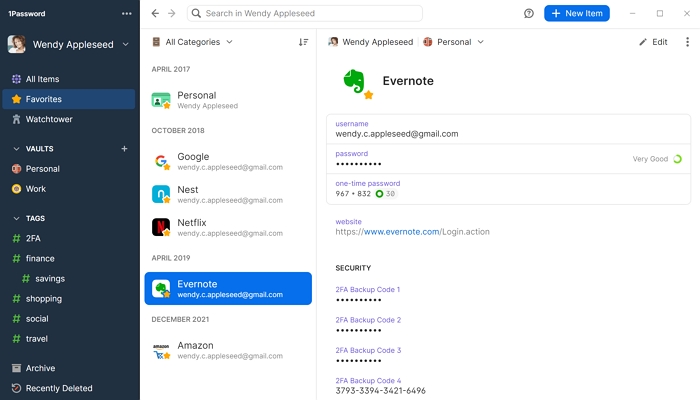Select the Google login item
The width and height of the screenshot is (700, 400).
coord(228,161)
